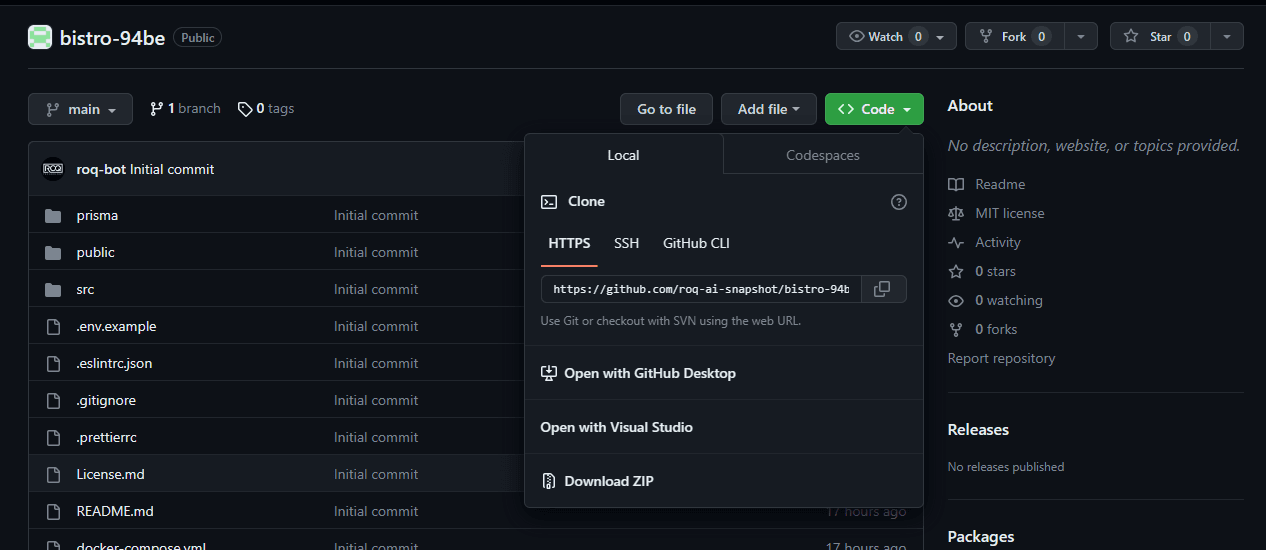Toggle the green Code dropdown button
Image resolution: width=1266 pixels, height=550 pixels.
pyautogui.click(x=874, y=109)
